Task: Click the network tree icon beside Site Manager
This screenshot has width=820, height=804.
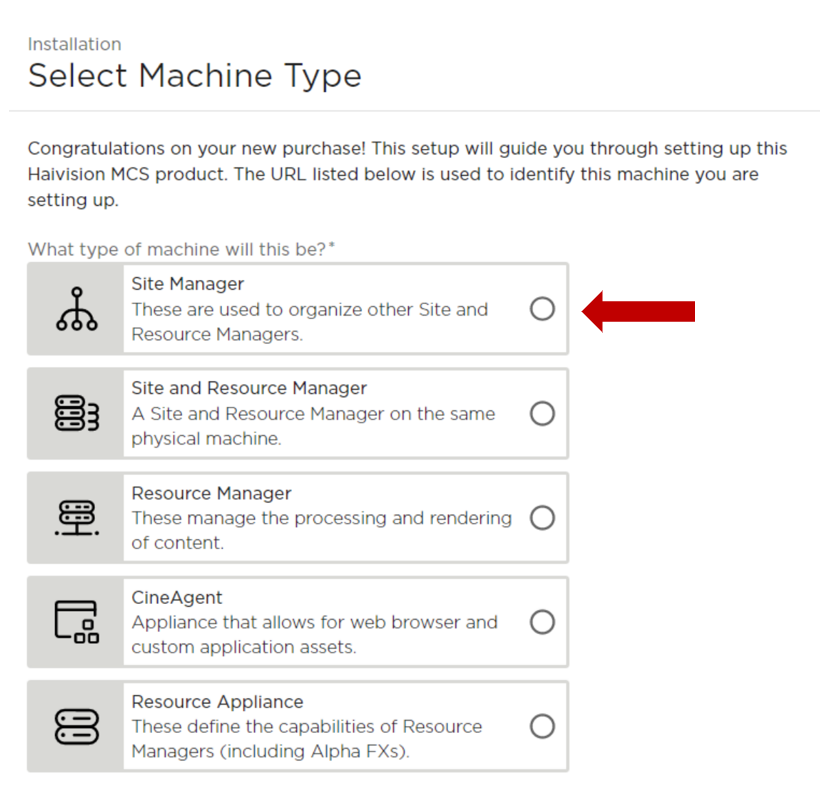Action: pyautogui.click(x=75, y=309)
